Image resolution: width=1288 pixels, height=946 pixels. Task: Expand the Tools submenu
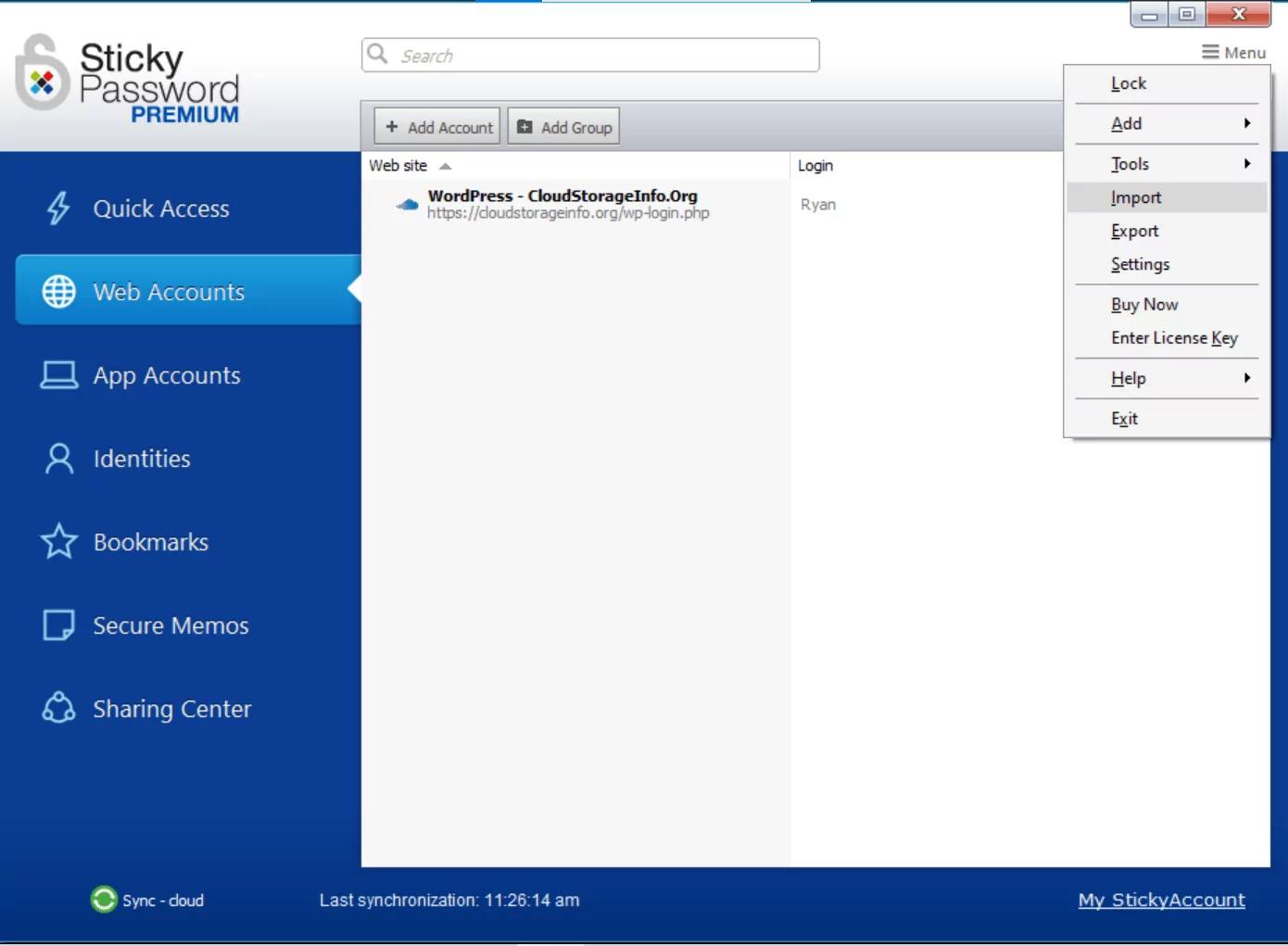[x=1130, y=163]
